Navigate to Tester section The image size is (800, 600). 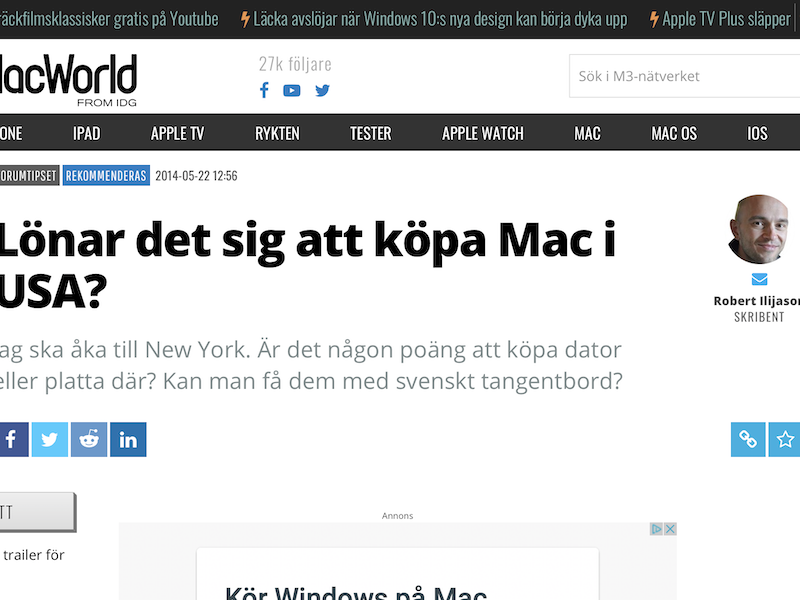tap(370, 134)
